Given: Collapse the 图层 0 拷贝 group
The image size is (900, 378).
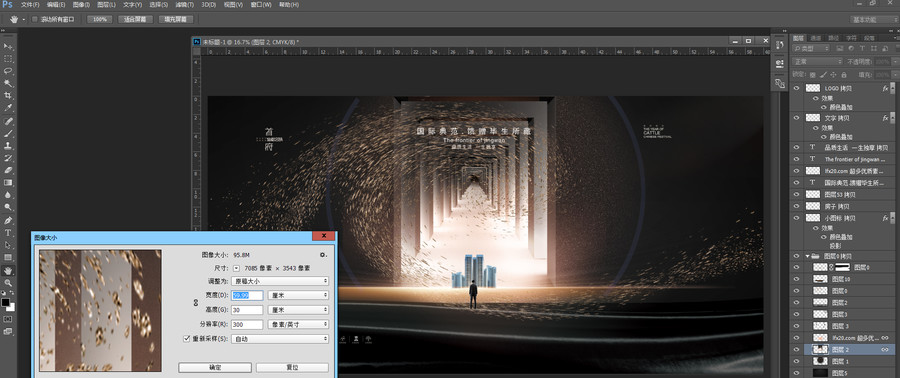Looking at the screenshot, I should (x=808, y=256).
